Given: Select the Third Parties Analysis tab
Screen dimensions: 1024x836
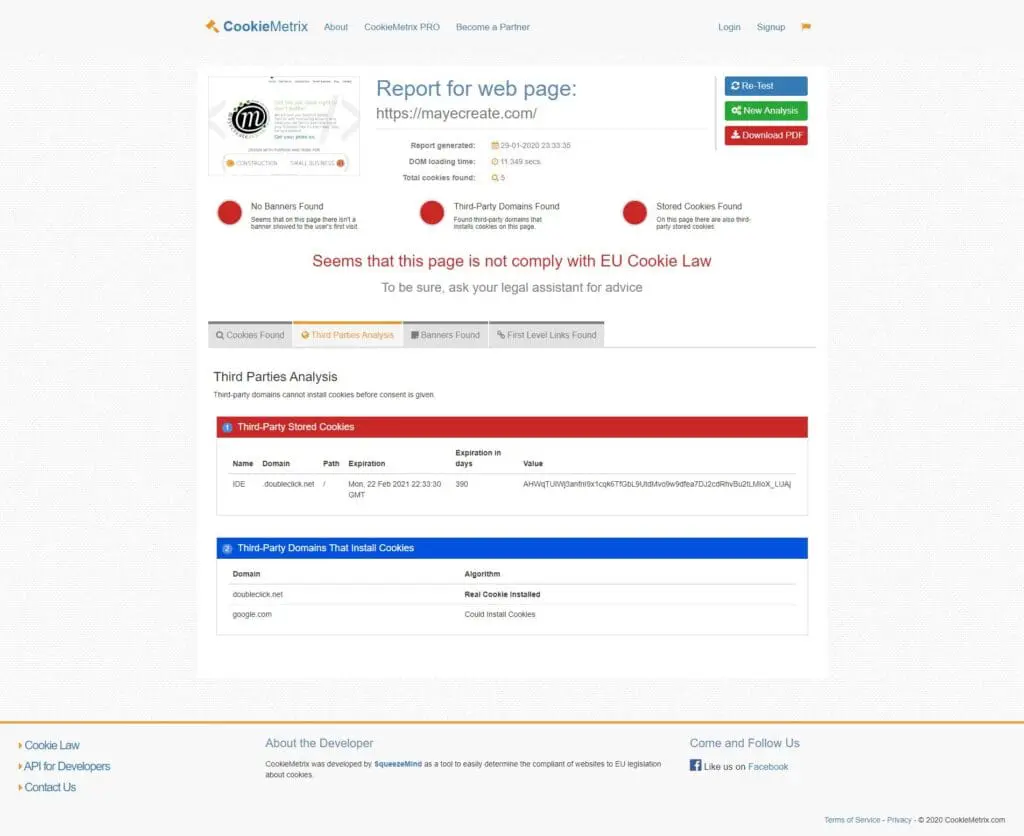Looking at the screenshot, I should 347,335.
